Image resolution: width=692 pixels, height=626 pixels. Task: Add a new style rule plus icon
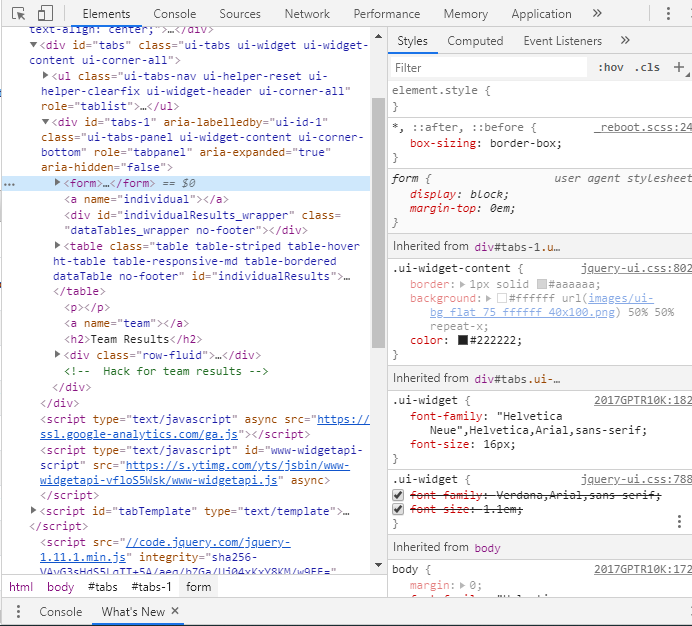pyautogui.click(x=679, y=67)
